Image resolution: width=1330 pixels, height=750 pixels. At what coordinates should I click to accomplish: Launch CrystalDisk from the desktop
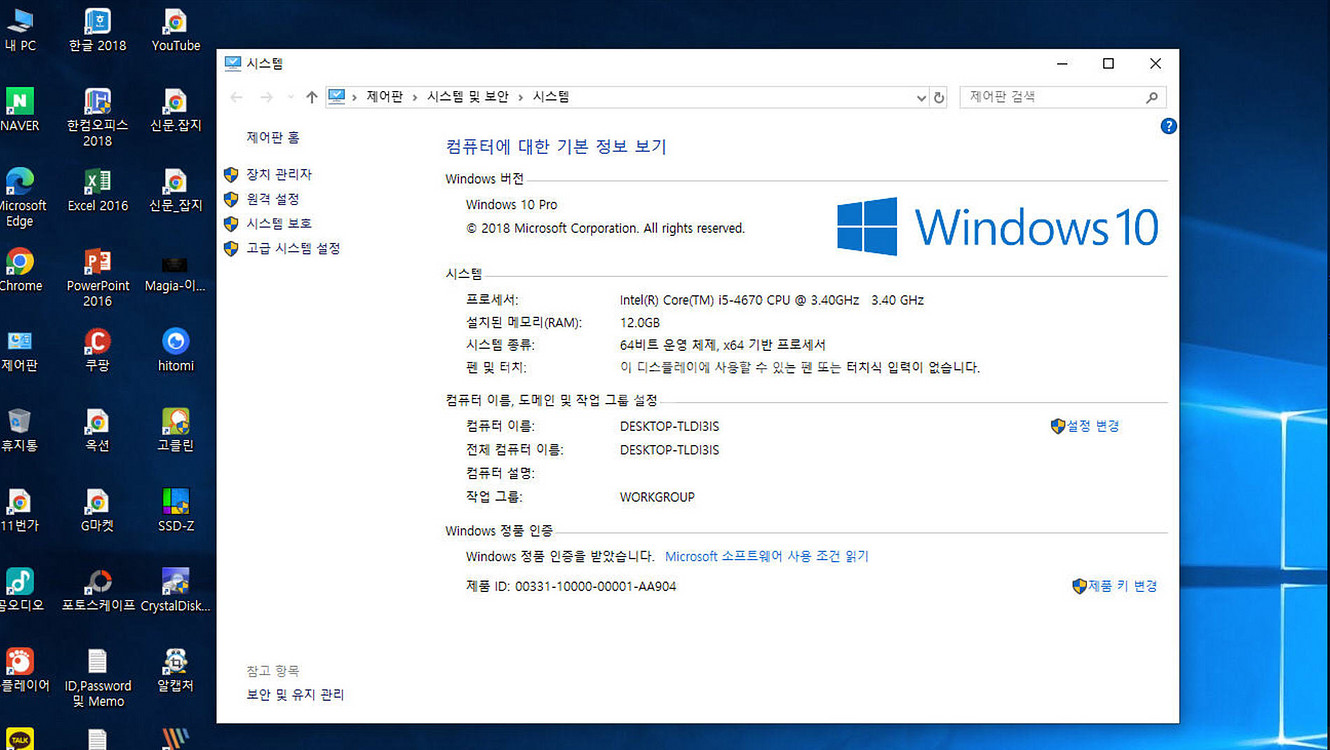pos(176,589)
